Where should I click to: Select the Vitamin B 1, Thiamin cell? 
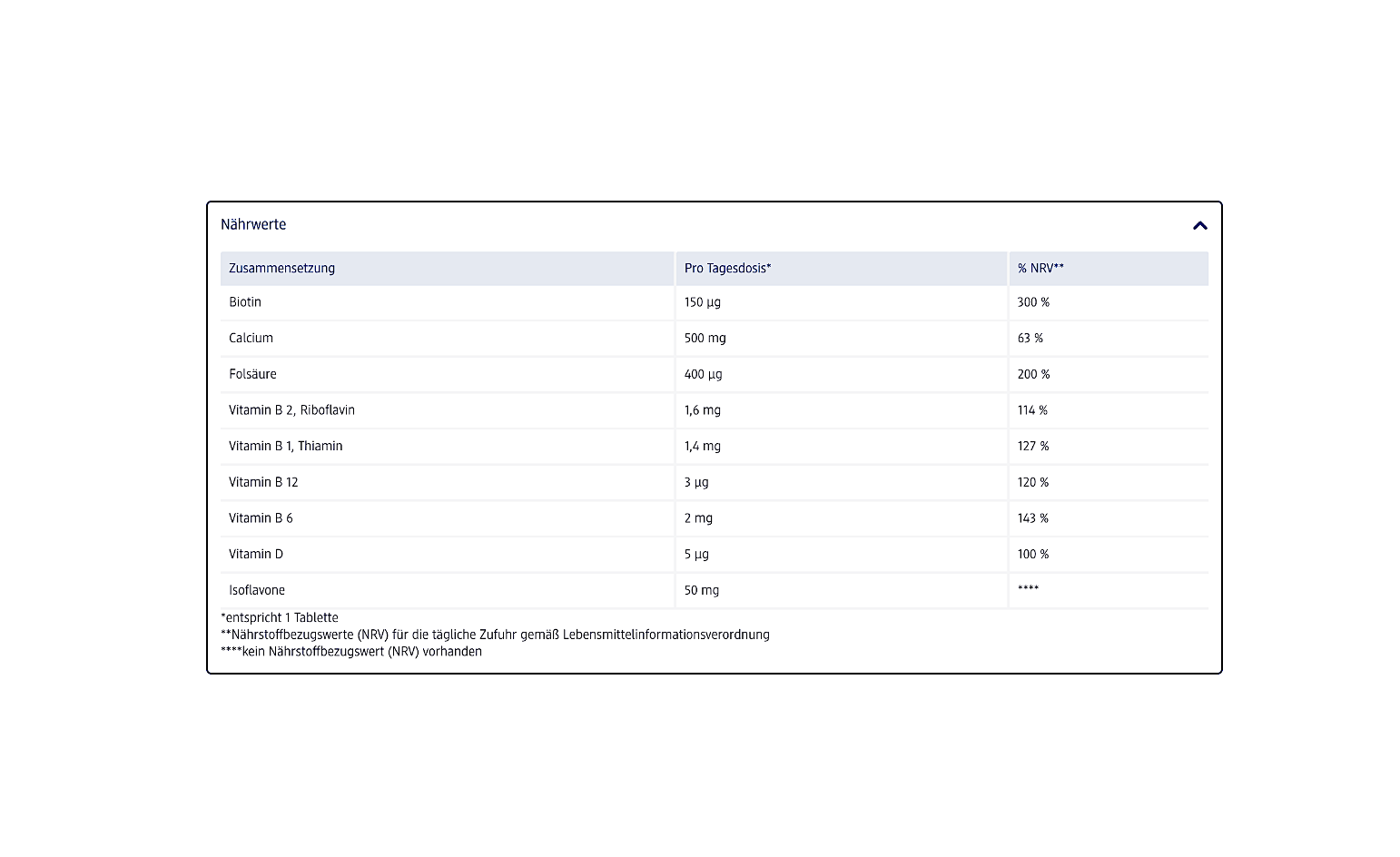(285, 447)
